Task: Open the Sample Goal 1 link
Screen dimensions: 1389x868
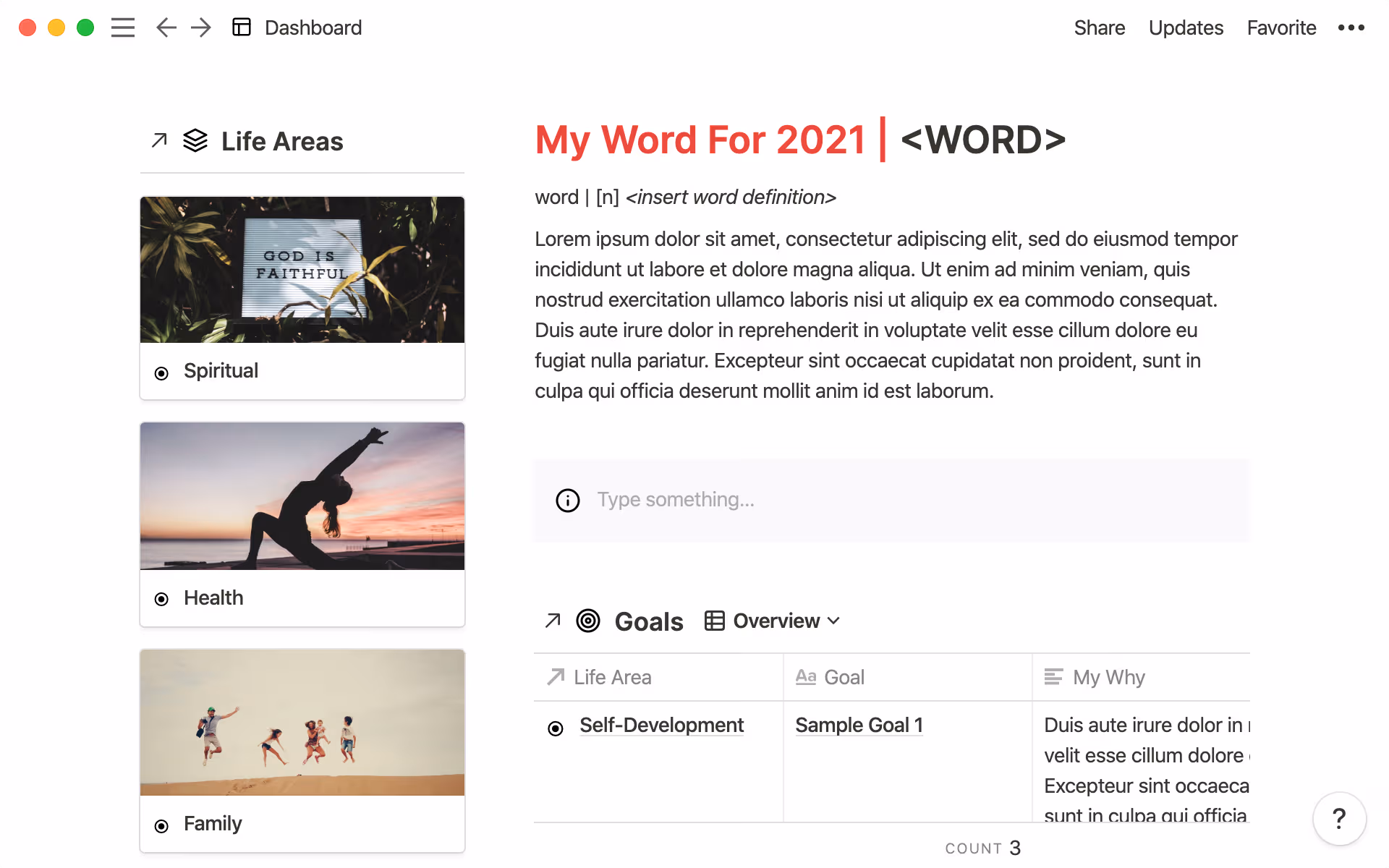Action: [859, 726]
